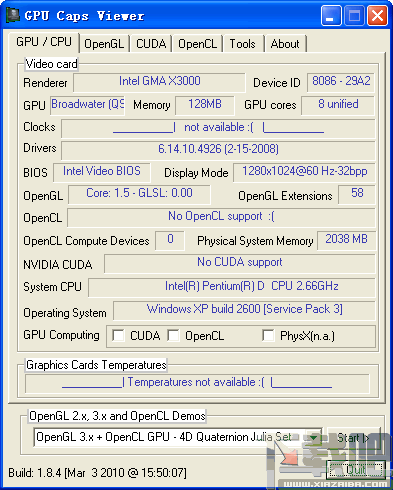This screenshot has width=393, height=490.
Task: Click the Device ID value 8086 - 29A2
Action: [x=341, y=82]
